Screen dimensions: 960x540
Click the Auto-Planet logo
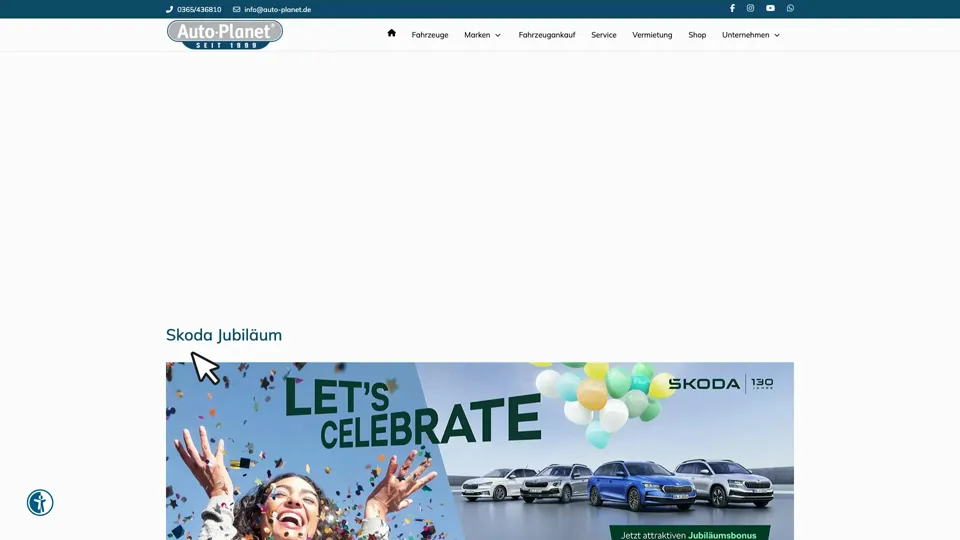point(225,34)
